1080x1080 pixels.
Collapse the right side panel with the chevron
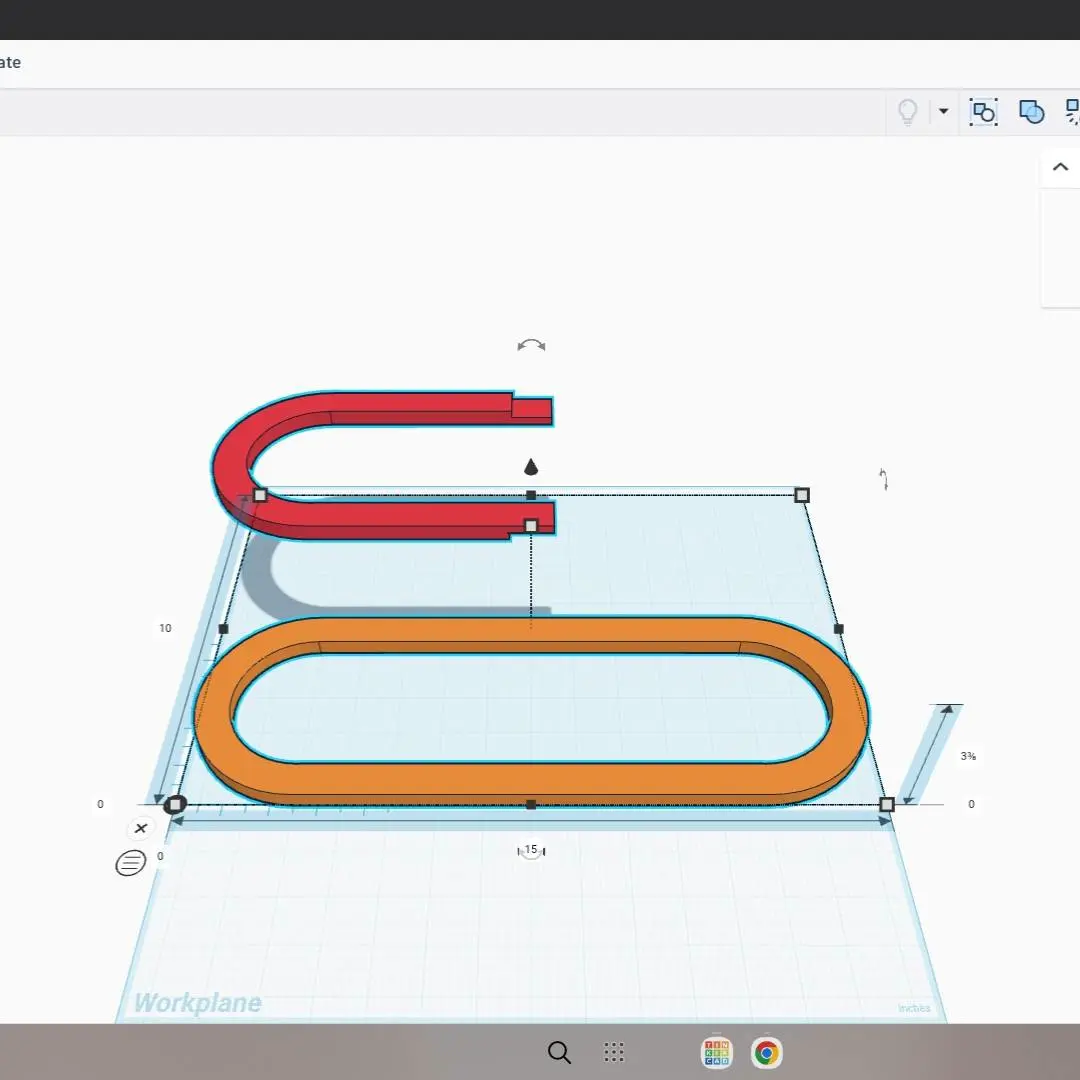point(1060,167)
